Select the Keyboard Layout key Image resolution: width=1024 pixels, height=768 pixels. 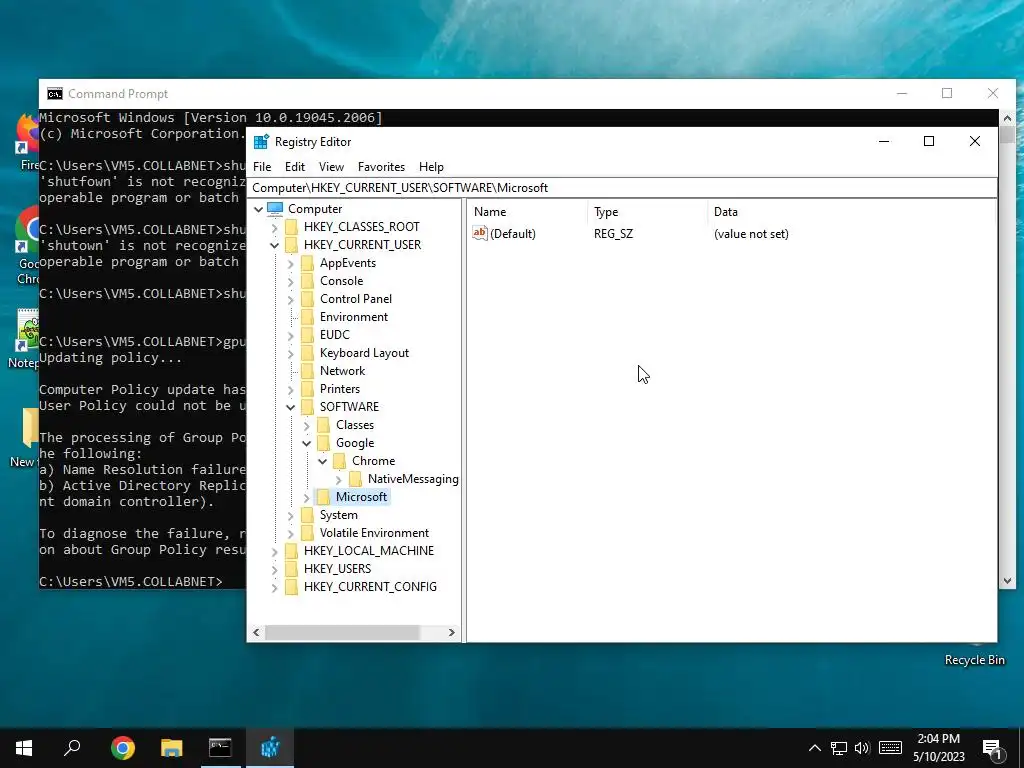(364, 353)
